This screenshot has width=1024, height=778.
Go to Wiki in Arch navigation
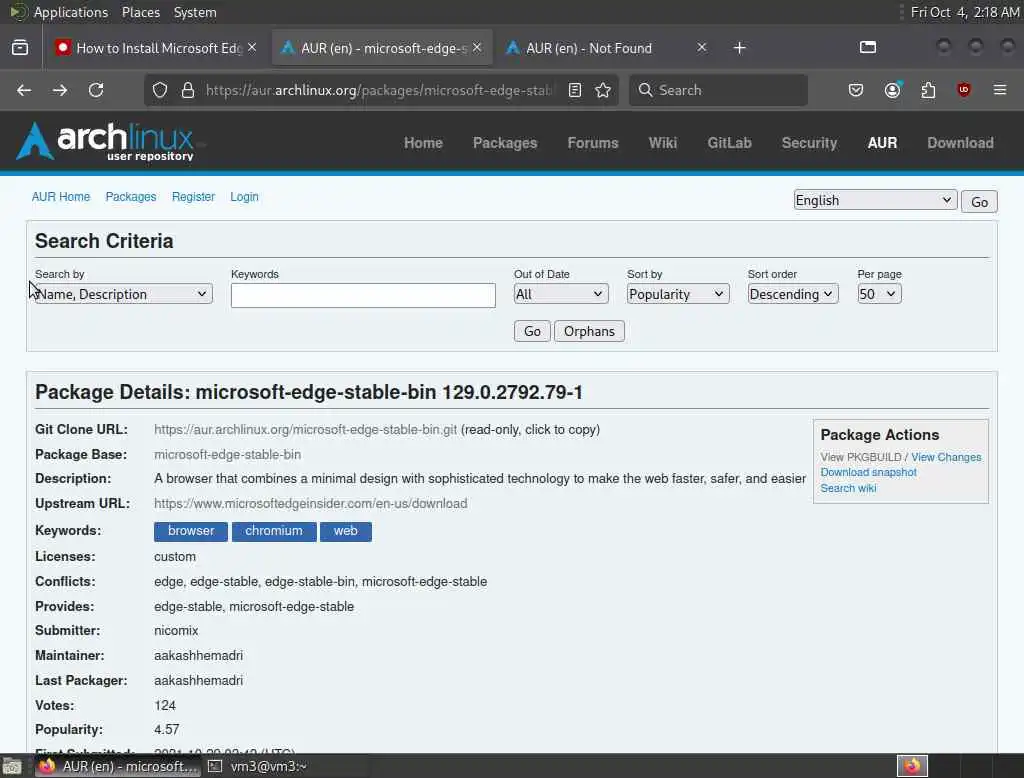663,142
